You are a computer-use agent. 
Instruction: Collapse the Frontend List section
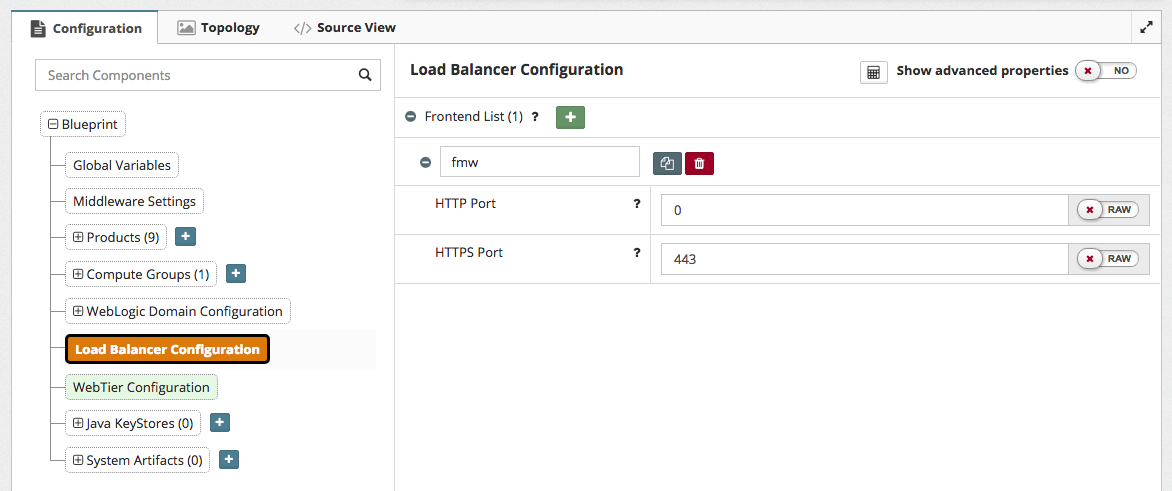click(x=410, y=117)
